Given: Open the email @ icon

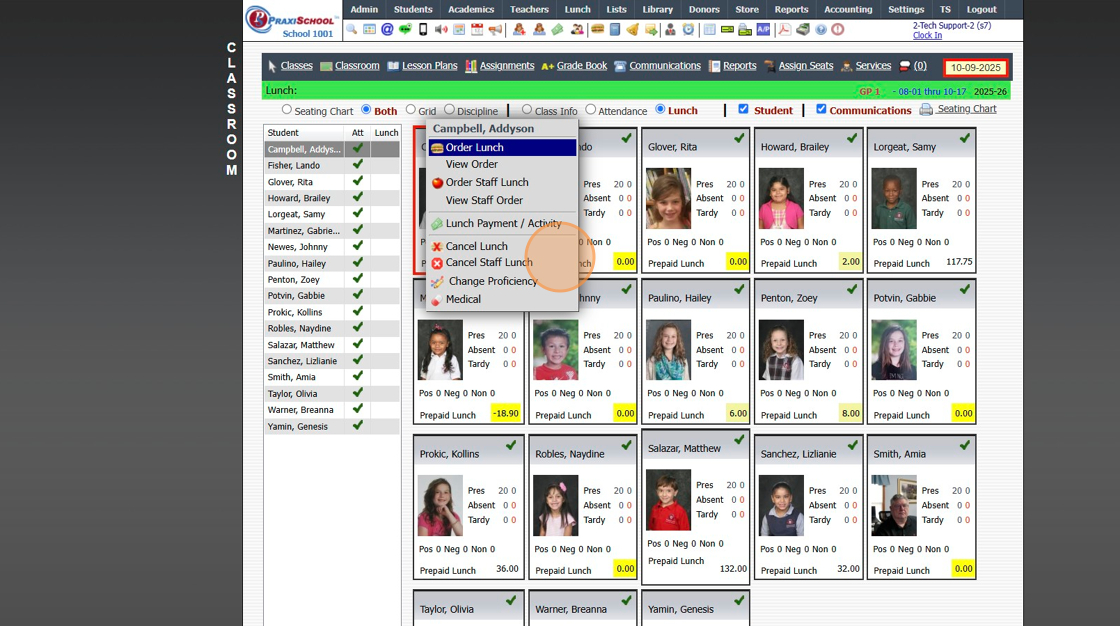Looking at the screenshot, I should pyautogui.click(x=387, y=29).
